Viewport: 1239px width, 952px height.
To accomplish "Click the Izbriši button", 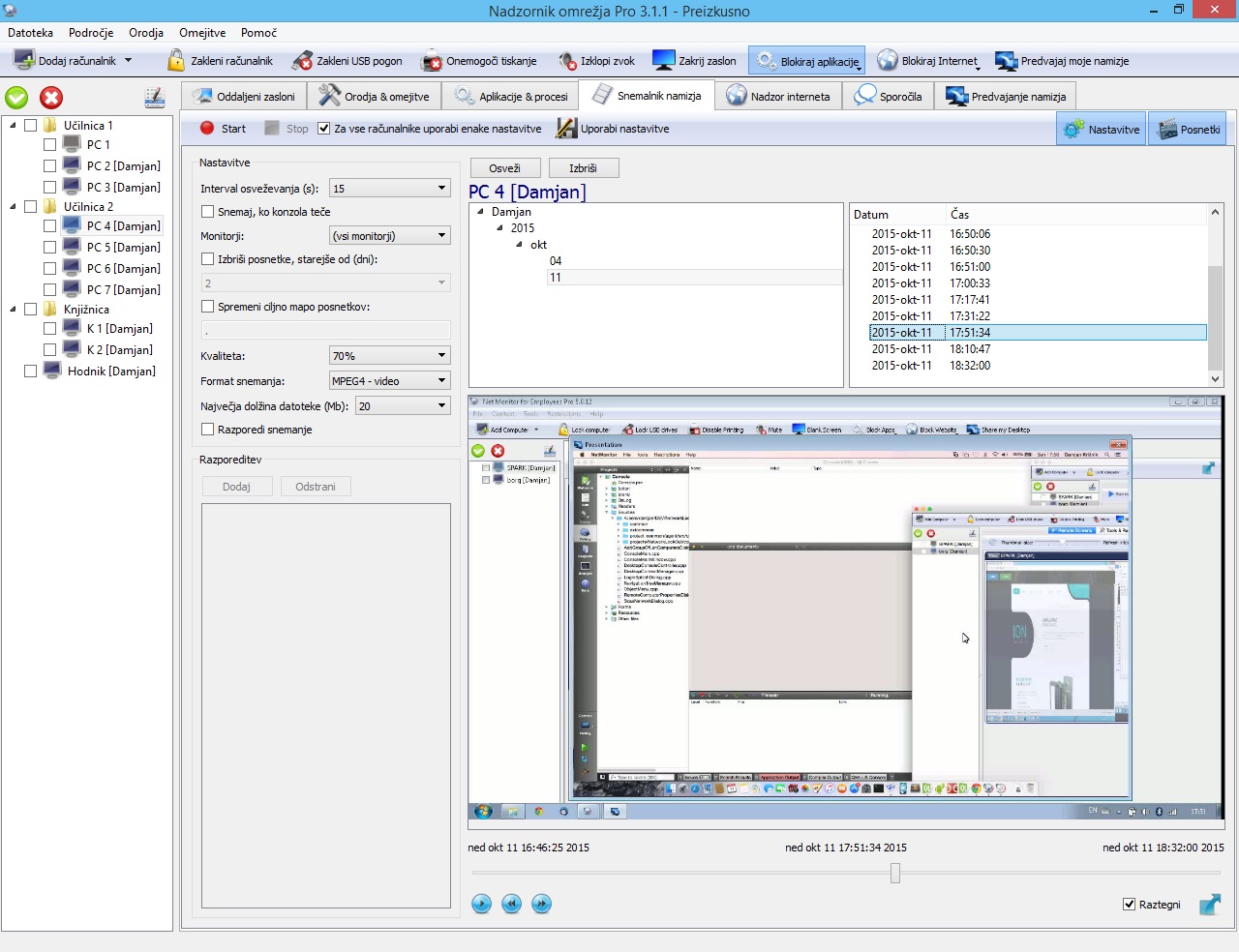I will tap(583, 168).
